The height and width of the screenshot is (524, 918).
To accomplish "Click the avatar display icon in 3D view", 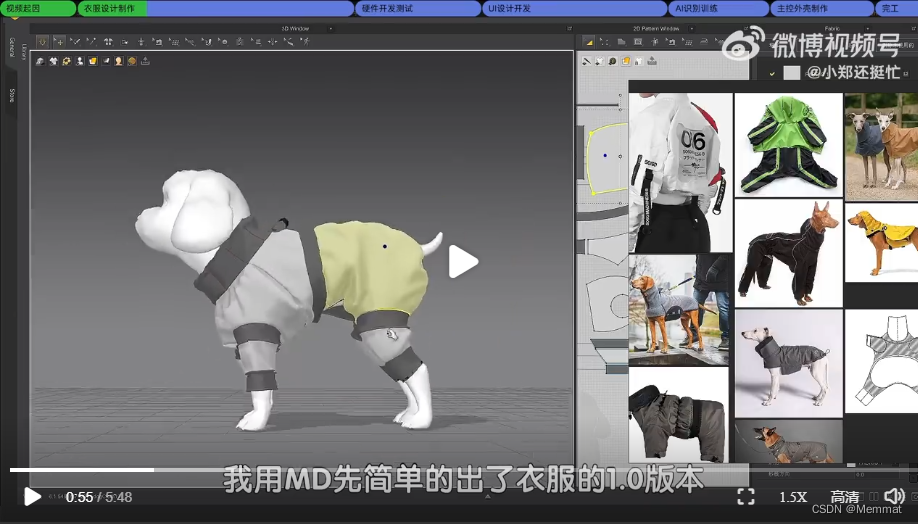I will pos(80,61).
